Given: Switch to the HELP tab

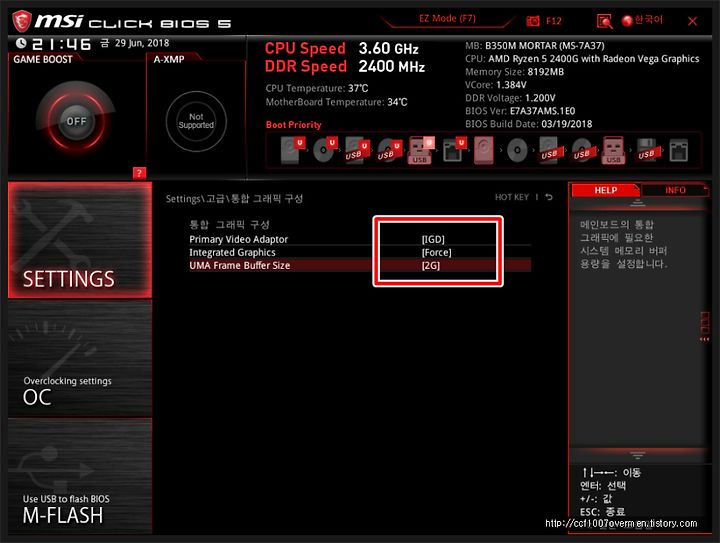Looking at the screenshot, I should (x=606, y=190).
